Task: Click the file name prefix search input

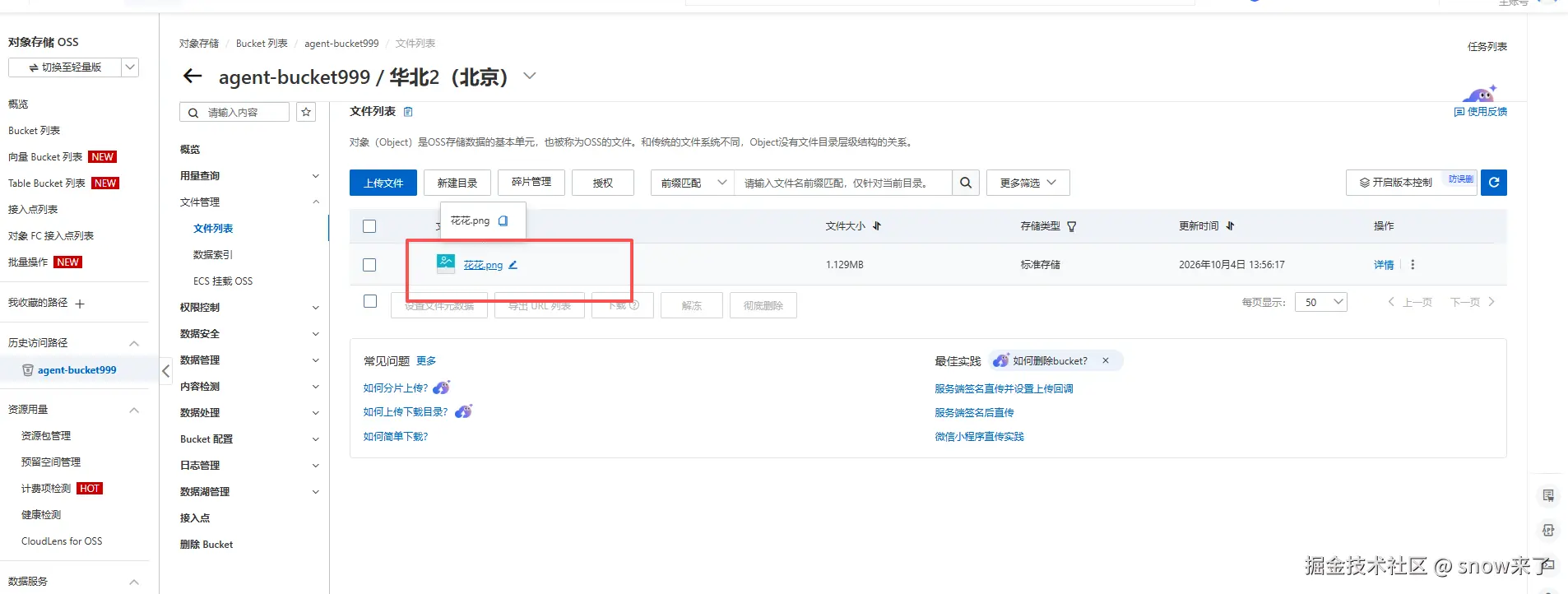Action: (x=843, y=183)
